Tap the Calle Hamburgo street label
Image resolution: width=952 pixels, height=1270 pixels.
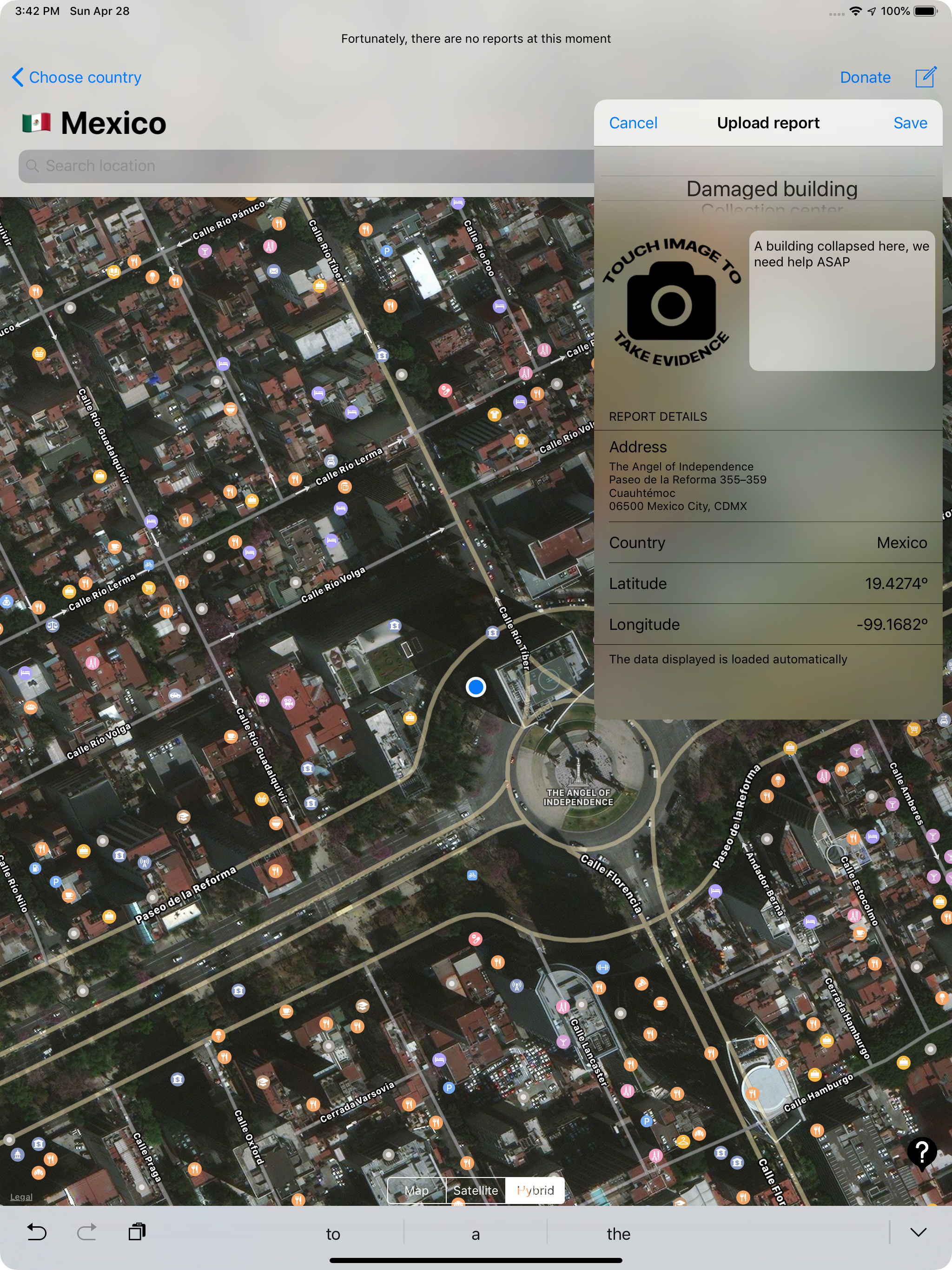pyautogui.click(x=818, y=1092)
